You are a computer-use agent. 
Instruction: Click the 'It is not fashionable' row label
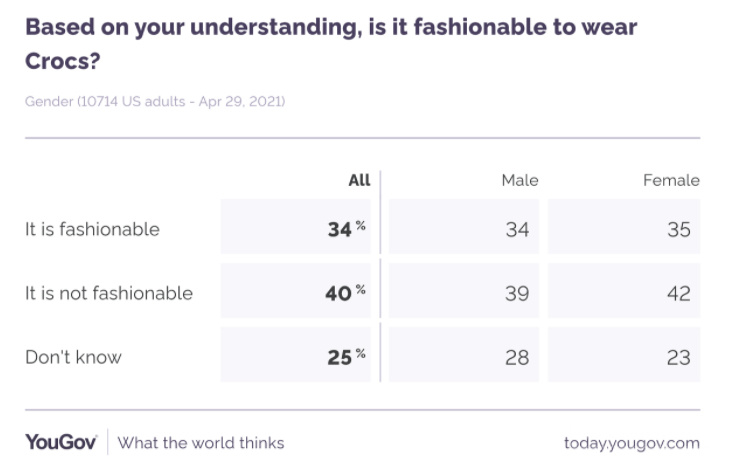click(109, 293)
